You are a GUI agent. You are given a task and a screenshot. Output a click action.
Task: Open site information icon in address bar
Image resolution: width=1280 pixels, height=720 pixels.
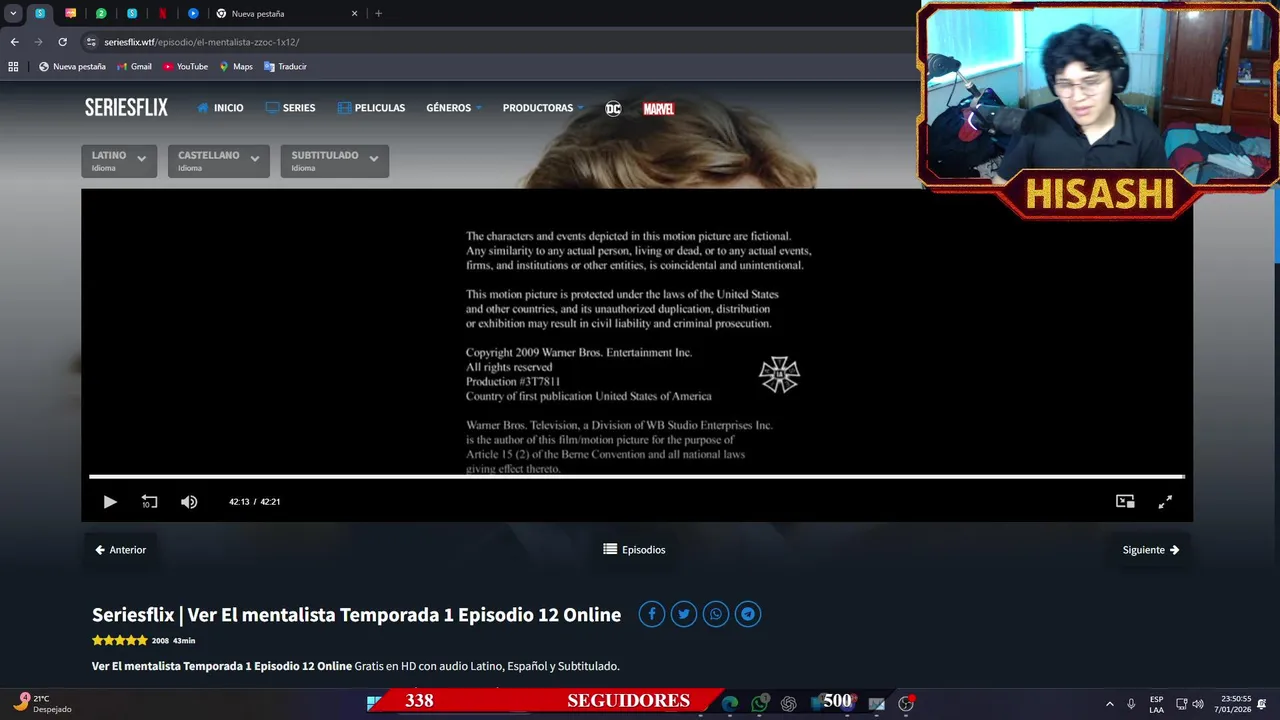tap(91, 42)
